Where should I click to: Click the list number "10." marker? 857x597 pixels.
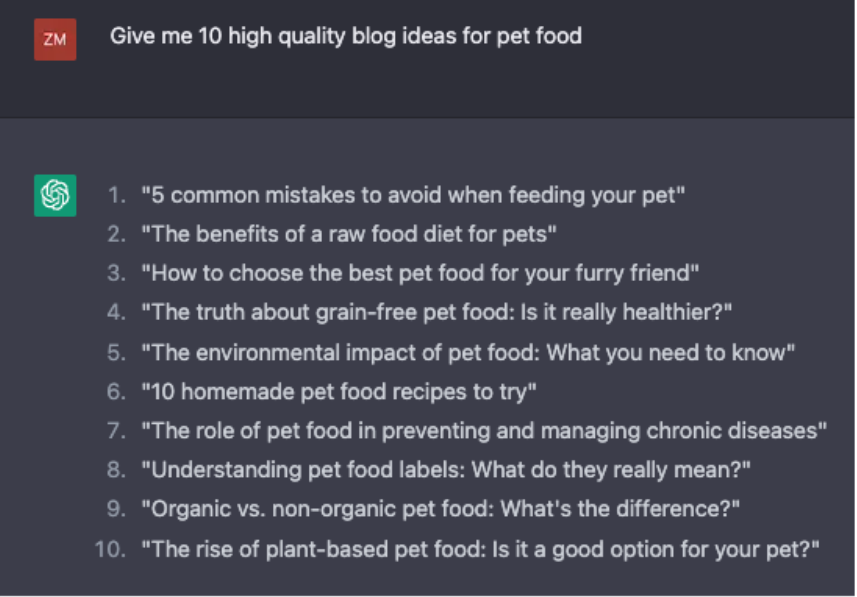pos(111,548)
